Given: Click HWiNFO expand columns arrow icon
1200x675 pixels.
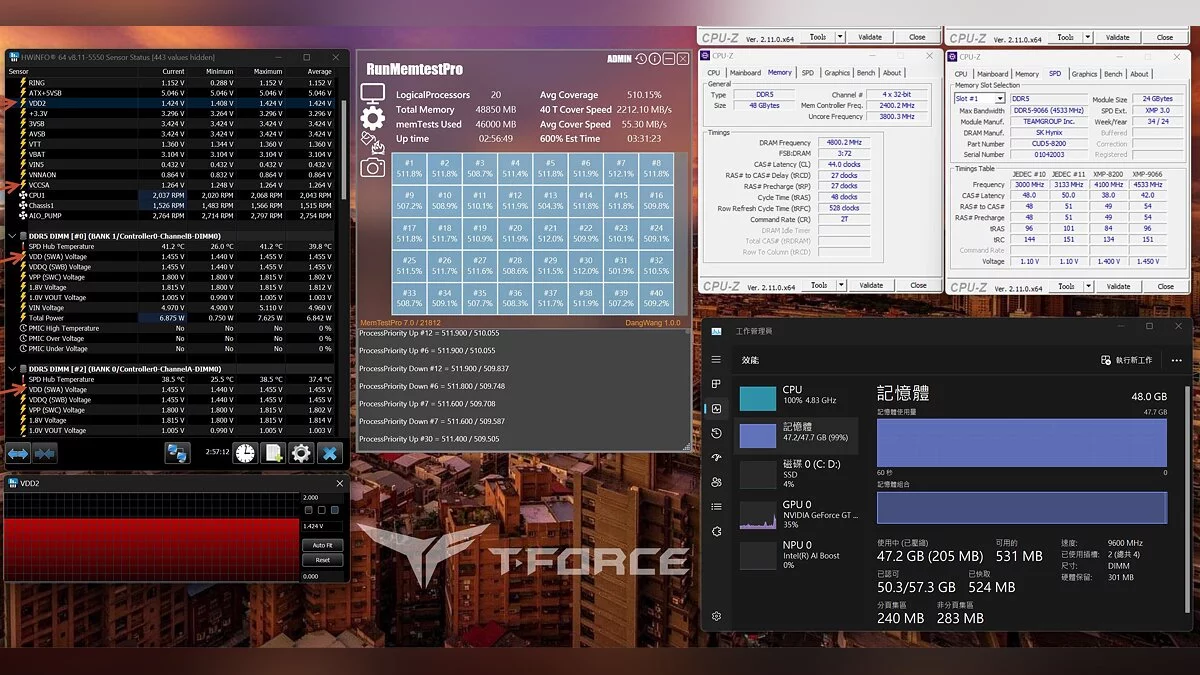Looking at the screenshot, I should tap(18, 453).
